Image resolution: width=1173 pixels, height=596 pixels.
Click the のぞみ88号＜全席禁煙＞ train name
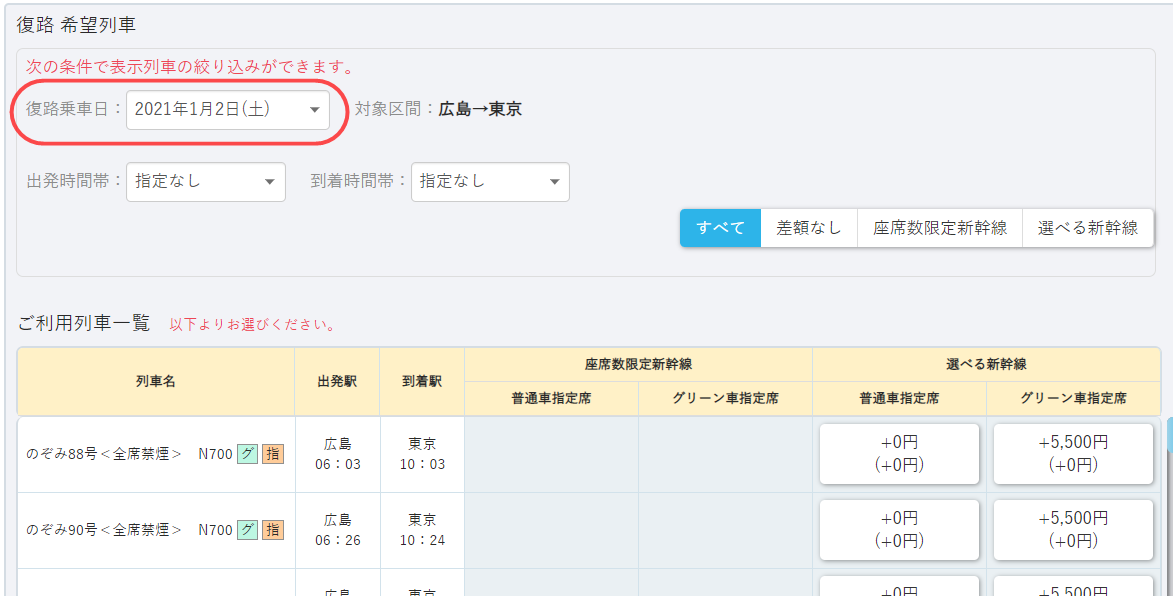coord(104,455)
